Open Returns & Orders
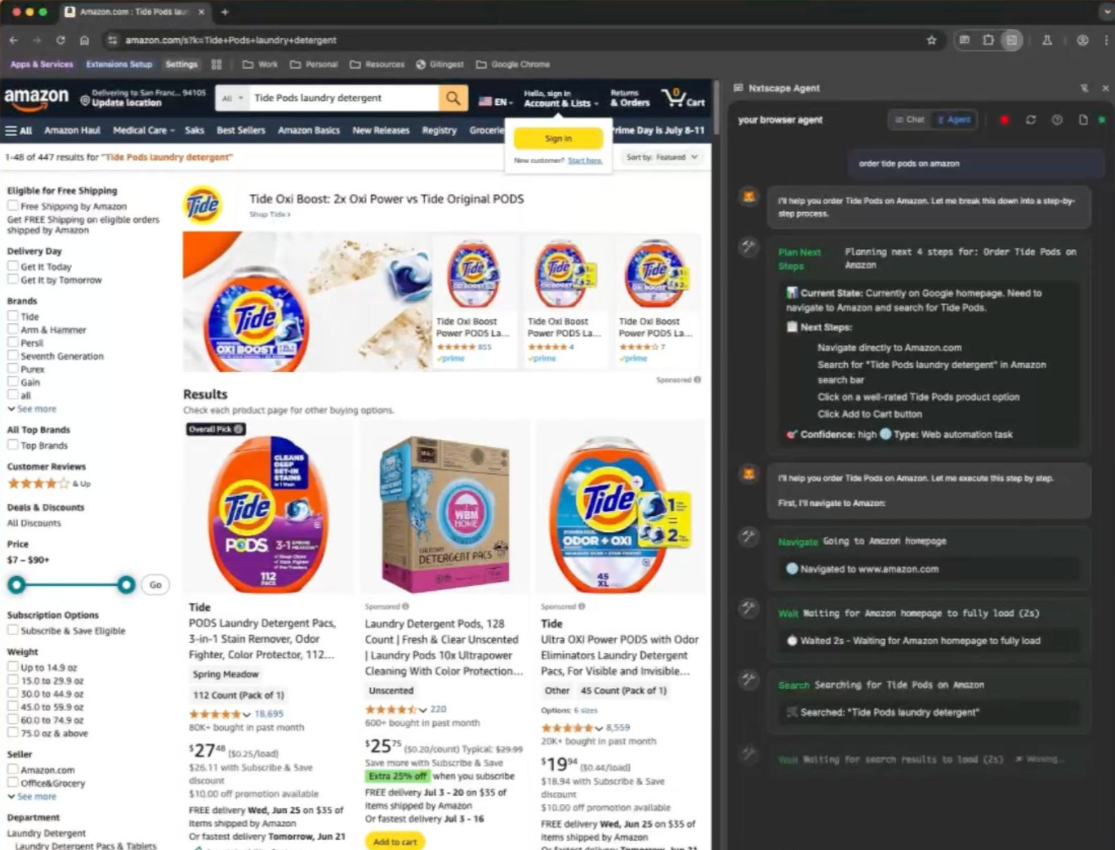This screenshot has width=1115, height=850. (629, 99)
